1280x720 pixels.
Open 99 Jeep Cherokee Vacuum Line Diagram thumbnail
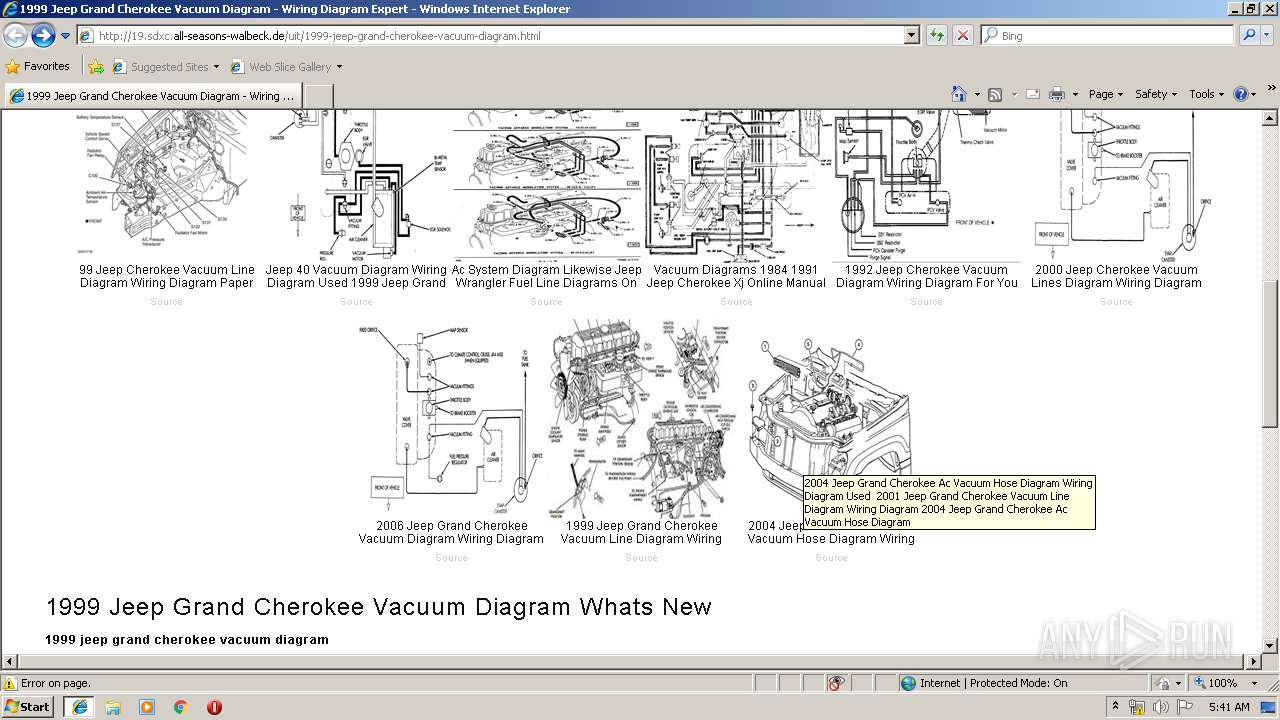coord(166,185)
